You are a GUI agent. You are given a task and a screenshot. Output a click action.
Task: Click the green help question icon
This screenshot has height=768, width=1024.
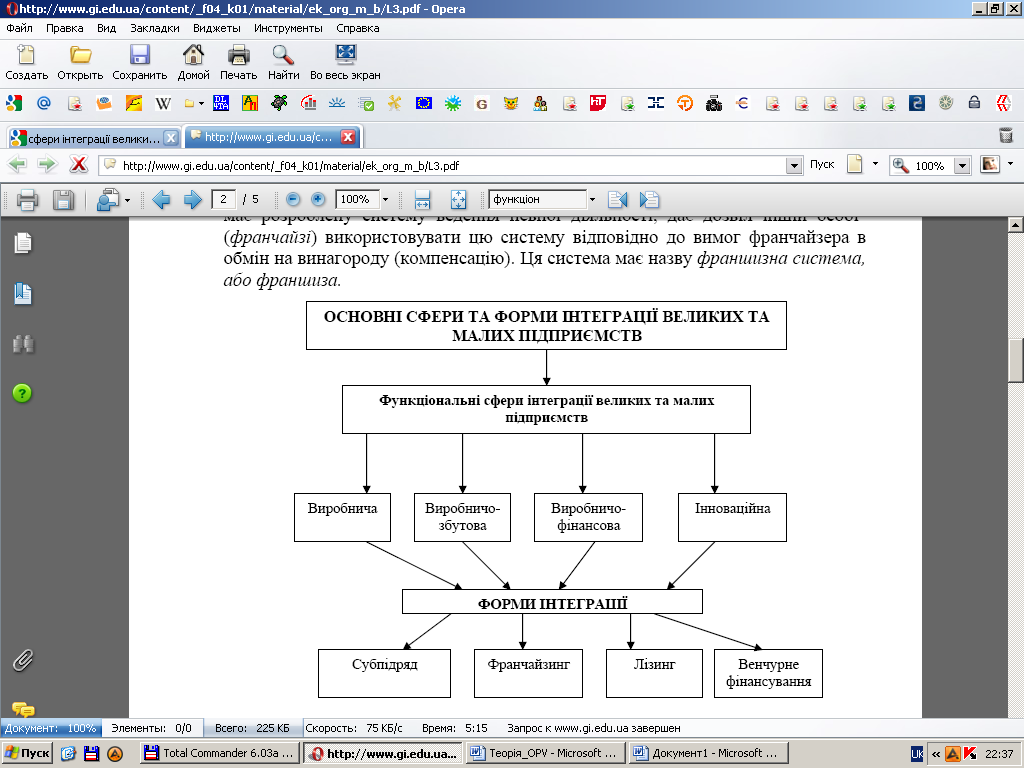click(x=22, y=393)
